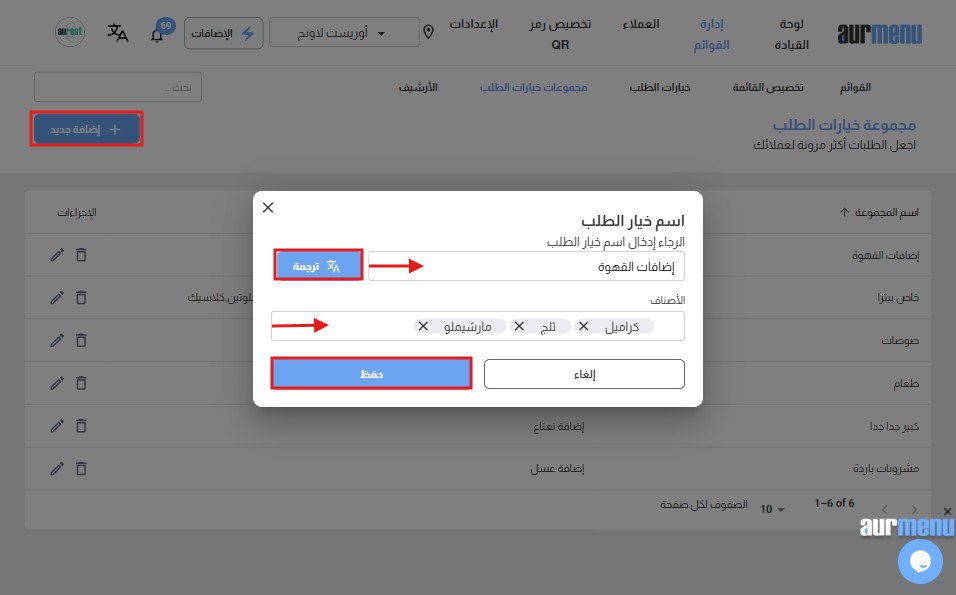Remove the كراميل chip from items
956x595 pixels.
tap(583, 326)
